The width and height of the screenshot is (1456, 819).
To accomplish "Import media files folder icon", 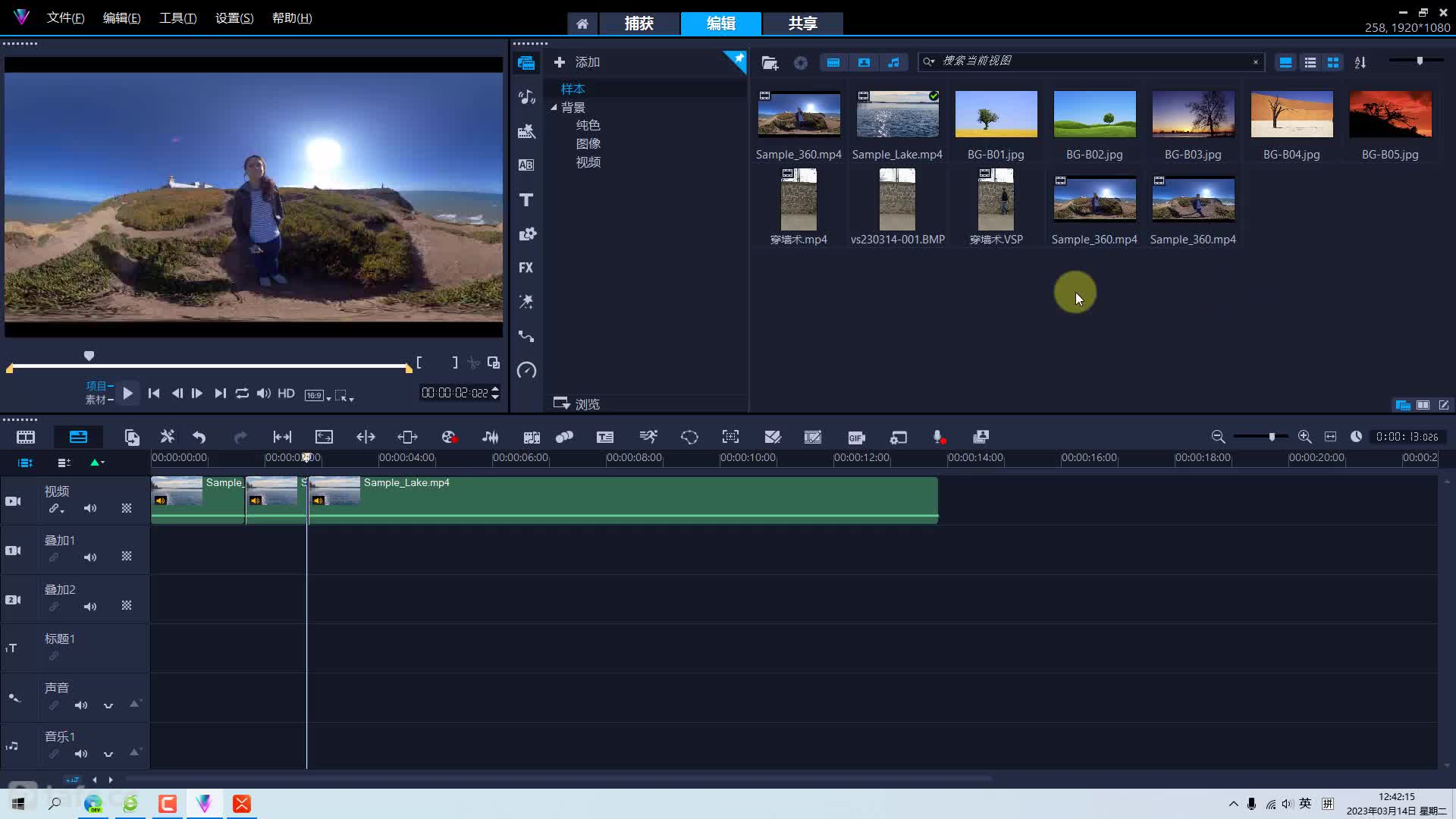I will click(x=770, y=63).
